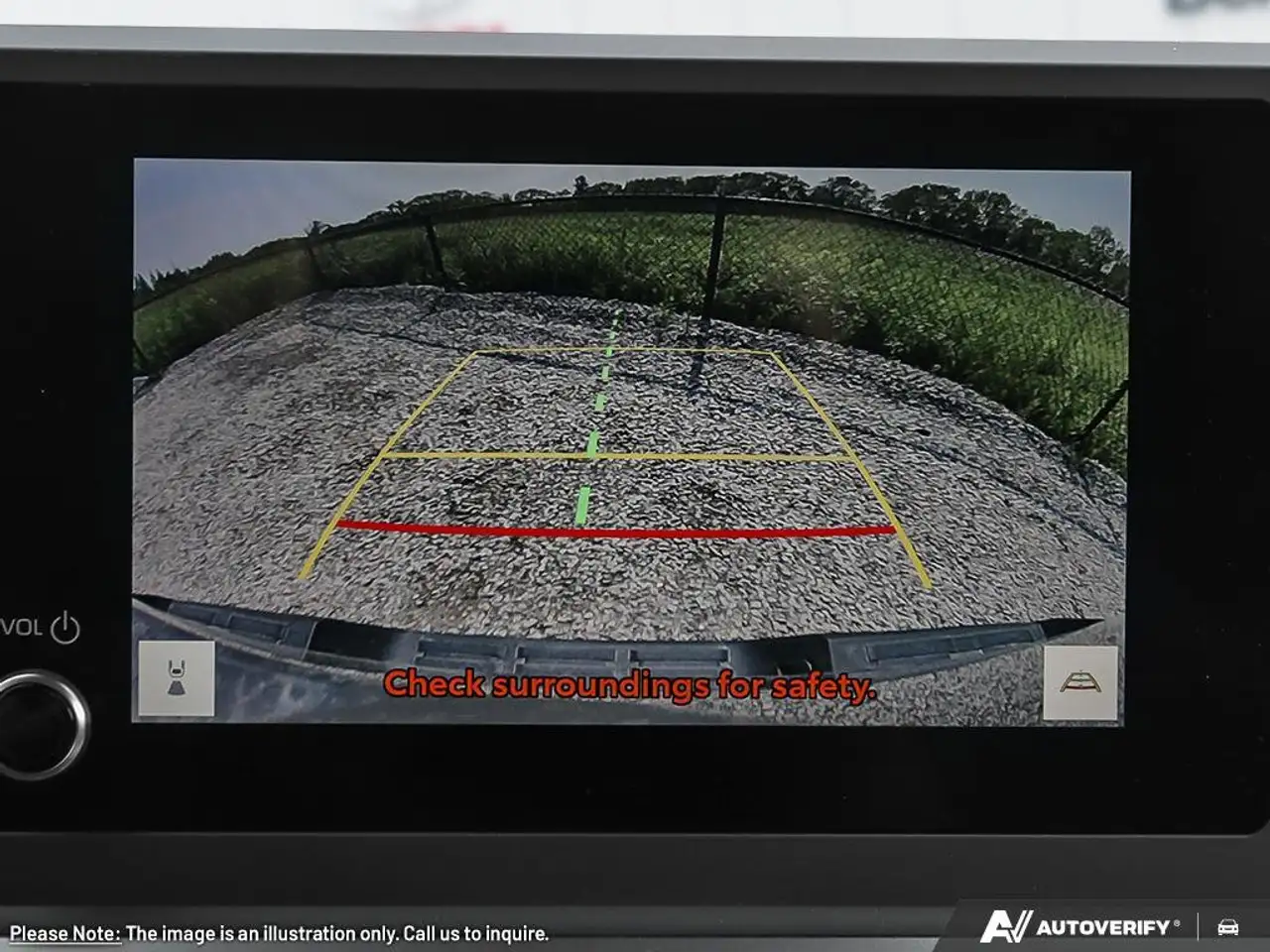This screenshot has height=952, width=1270.
Task: Click the small car icon beside AutoVerify
Action: pyautogui.click(x=1228, y=927)
